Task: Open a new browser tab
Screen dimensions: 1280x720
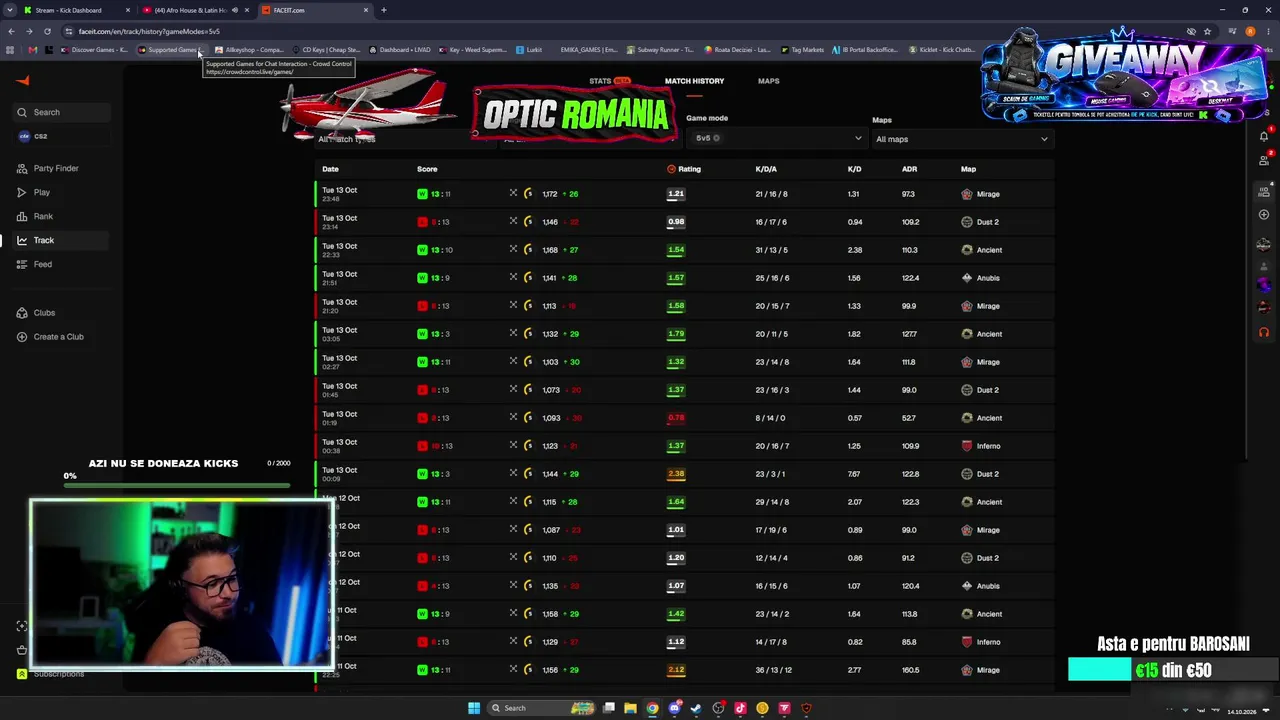Action: tap(384, 10)
